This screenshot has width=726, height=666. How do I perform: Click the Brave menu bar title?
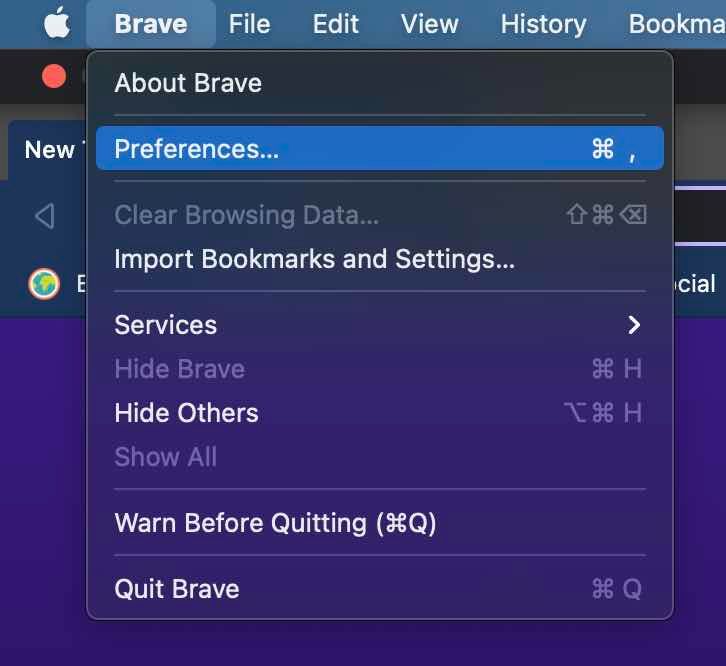tap(151, 24)
